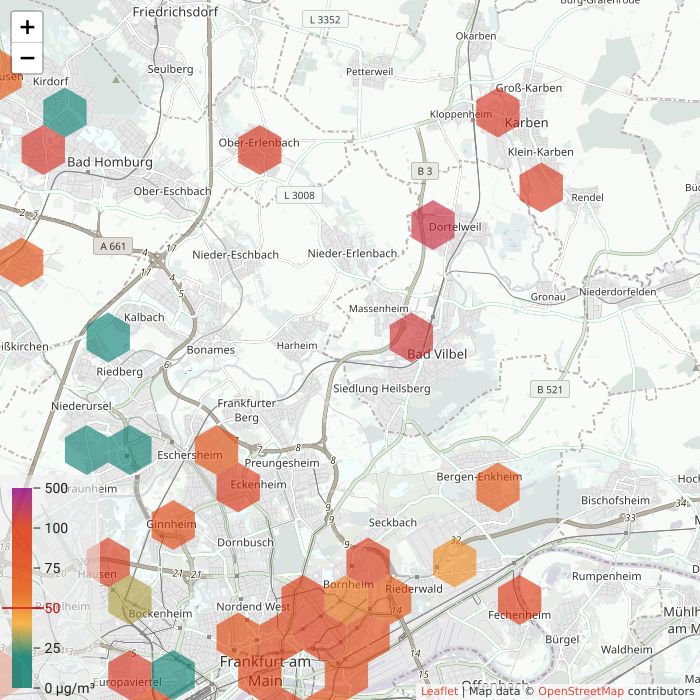Click the orange hexagon at Bergen-Enkheim
Viewport: 700px width, 700px height.
(498, 487)
